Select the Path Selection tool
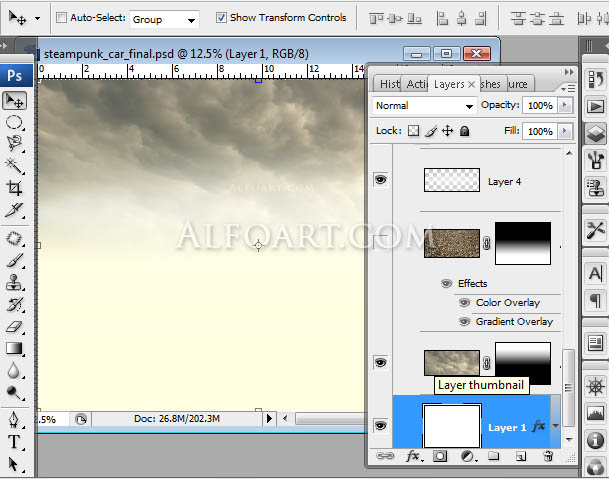The image size is (609, 479). pyautogui.click(x=14, y=464)
